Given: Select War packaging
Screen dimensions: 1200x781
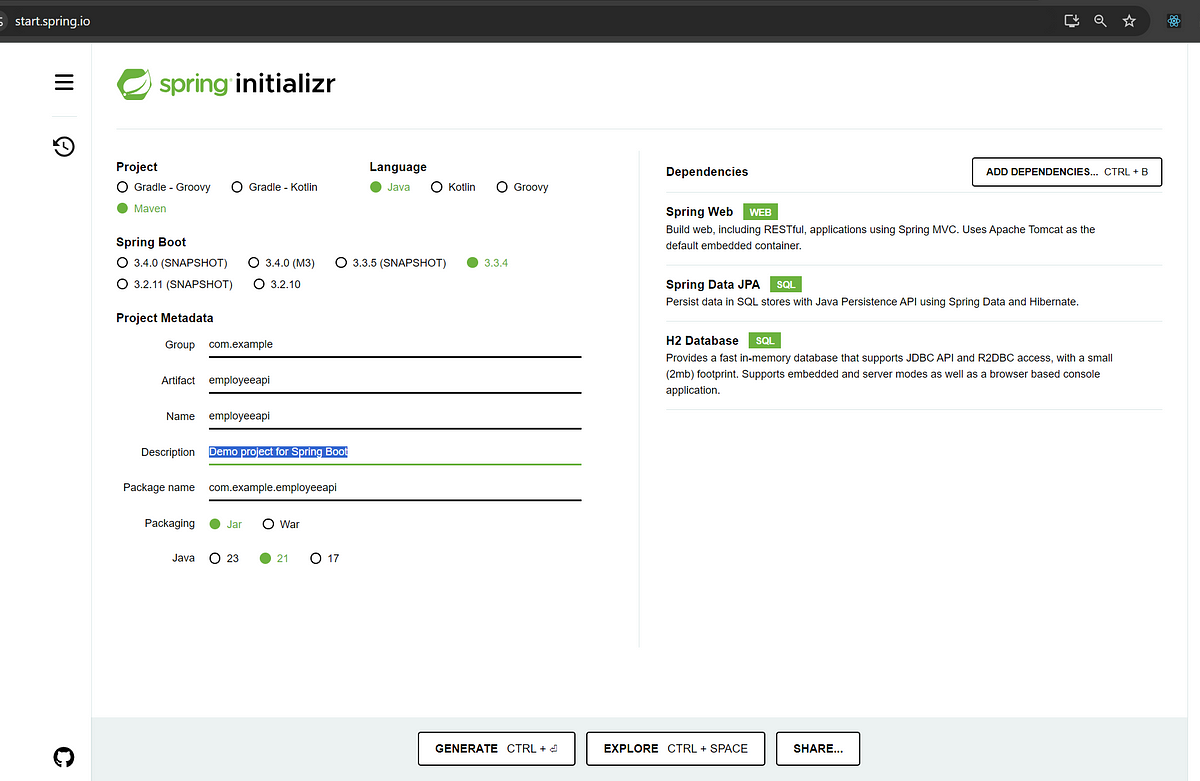Looking at the screenshot, I should [281, 524].
